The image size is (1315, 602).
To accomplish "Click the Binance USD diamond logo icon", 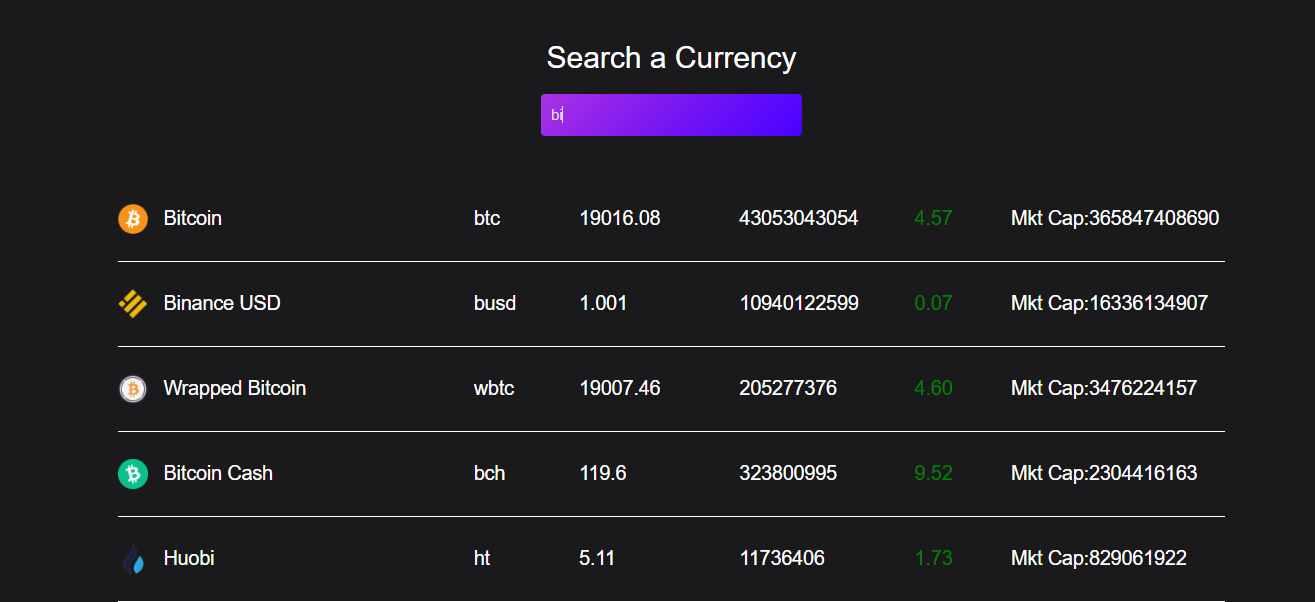I will pos(131,302).
